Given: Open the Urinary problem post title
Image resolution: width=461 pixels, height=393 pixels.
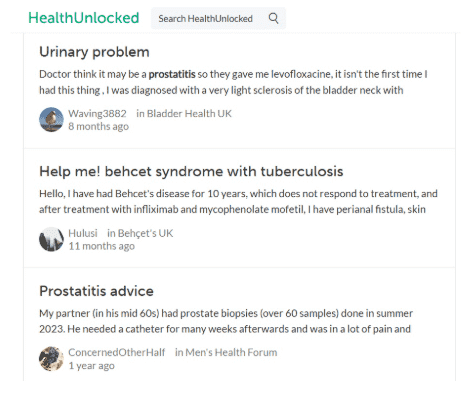Looking at the screenshot, I should point(94,52).
